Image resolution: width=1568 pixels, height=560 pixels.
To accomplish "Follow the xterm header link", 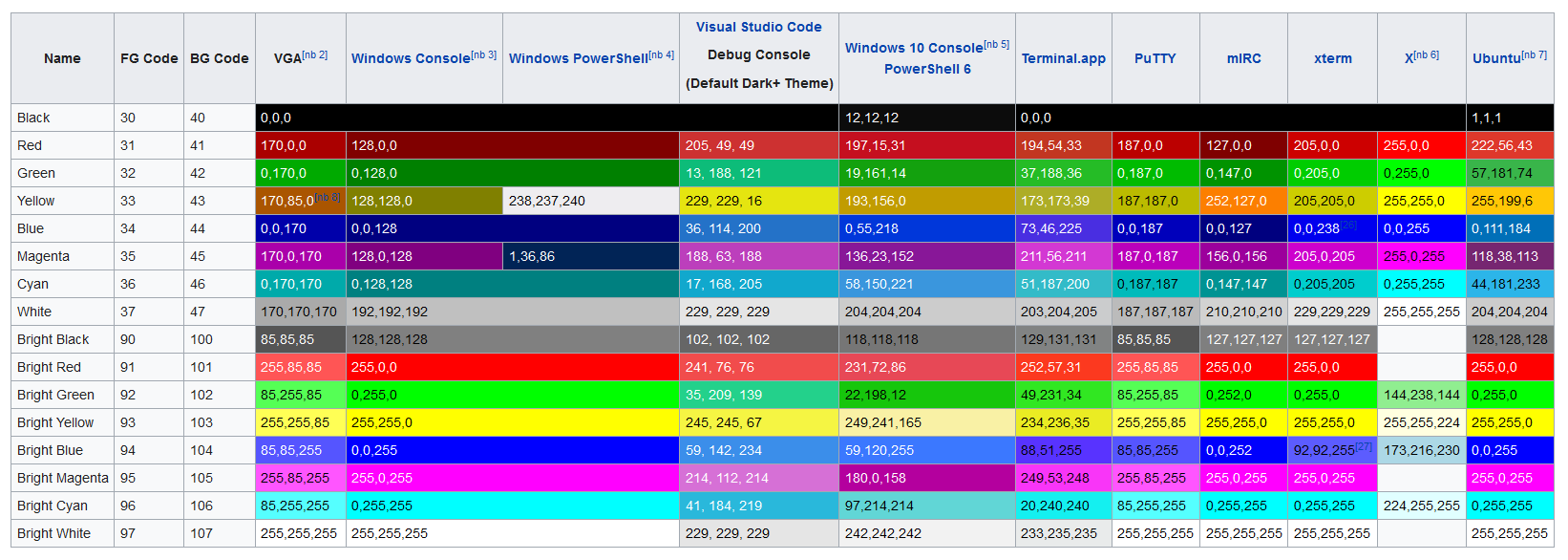I will pyautogui.click(x=1332, y=58).
